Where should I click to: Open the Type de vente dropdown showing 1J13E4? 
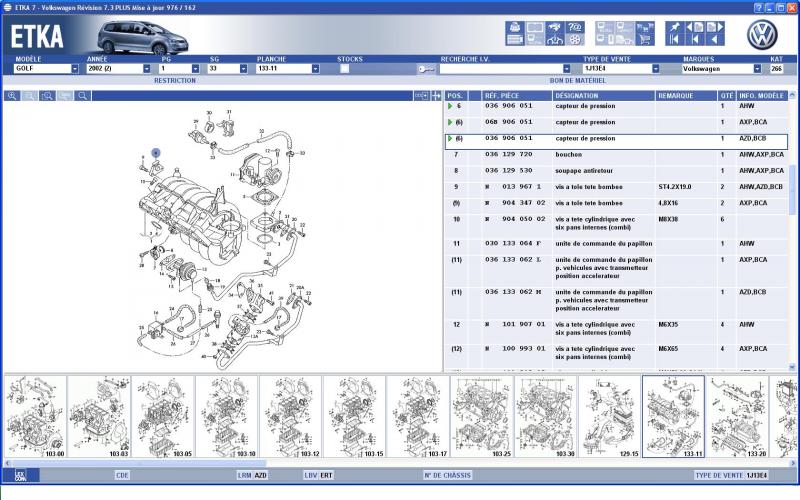656,69
